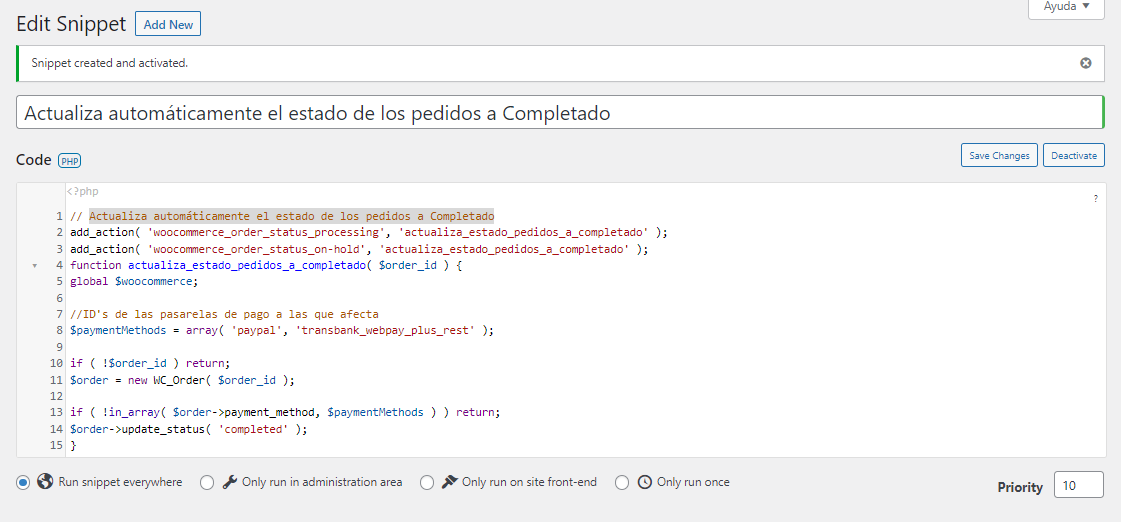This screenshot has height=522, width=1121.
Task: Open the Ayuda help dropdown
Action: pyautogui.click(x=1066, y=7)
